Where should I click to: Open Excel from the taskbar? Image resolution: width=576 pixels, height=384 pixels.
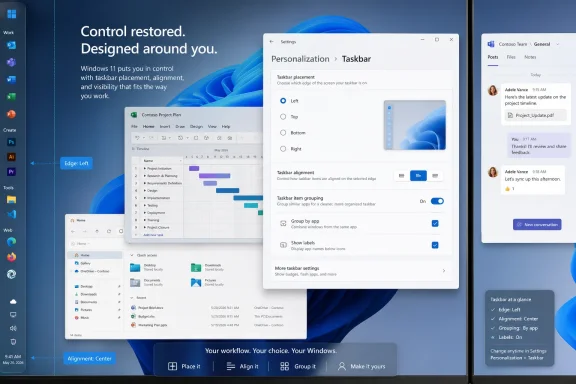click(11, 96)
